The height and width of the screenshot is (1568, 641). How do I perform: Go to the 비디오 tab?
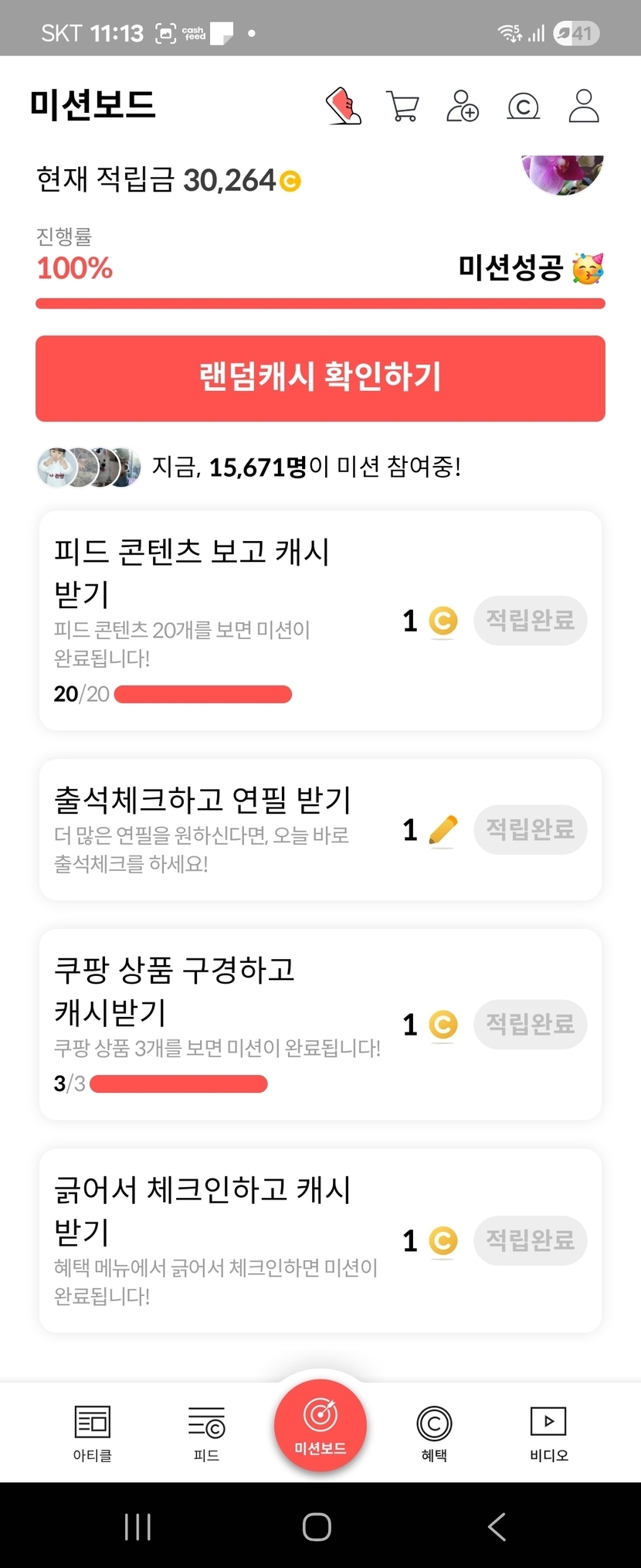tap(548, 1433)
